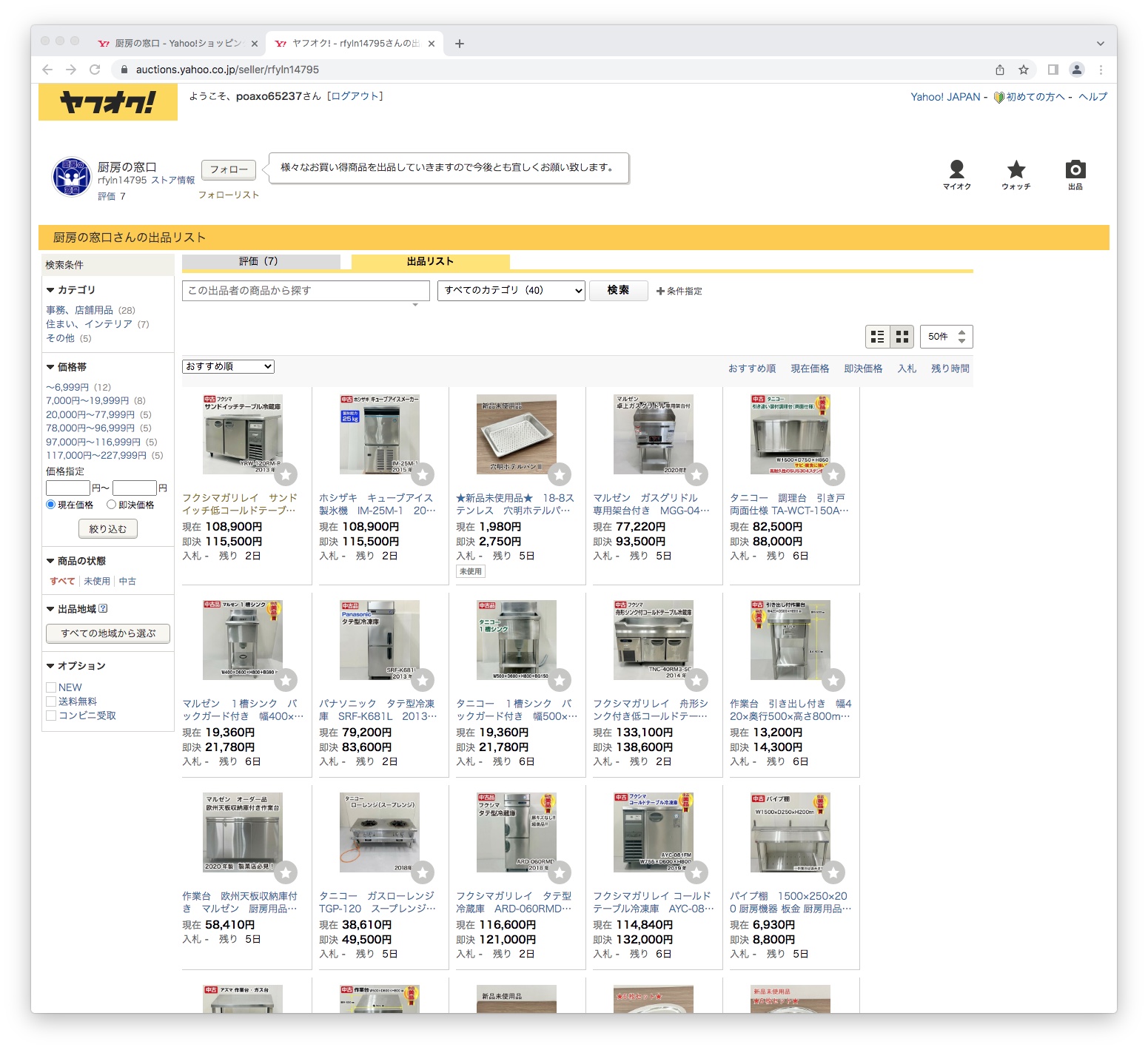
Task: Check the コンビニ受取 checkbox
Action: coord(51,716)
